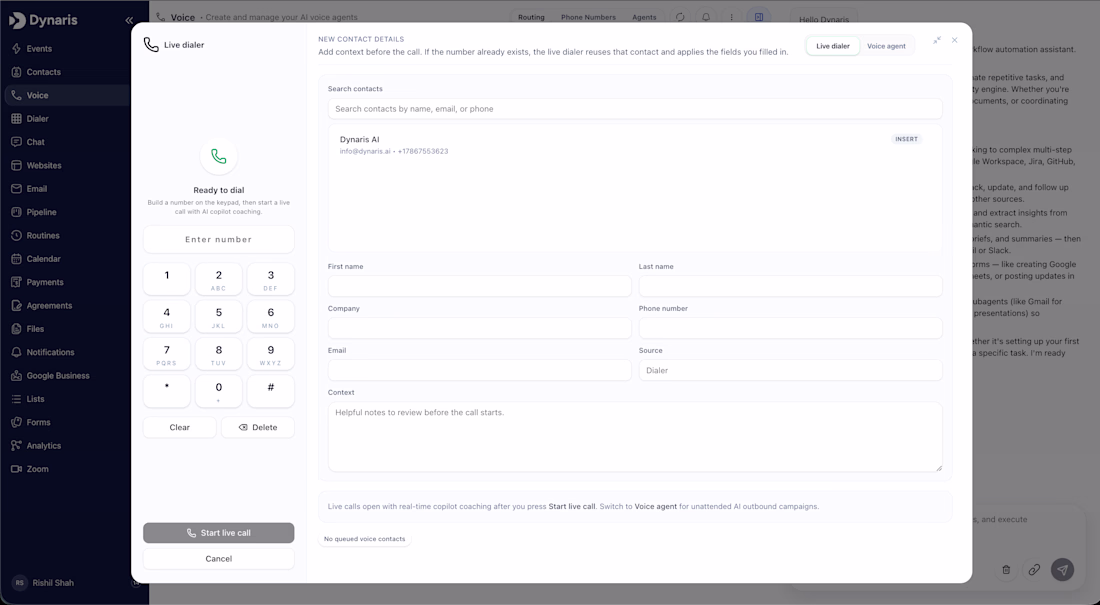Image resolution: width=1100 pixels, height=605 pixels.
Task: Click the green phone Ready to dial icon
Action: coord(219,157)
